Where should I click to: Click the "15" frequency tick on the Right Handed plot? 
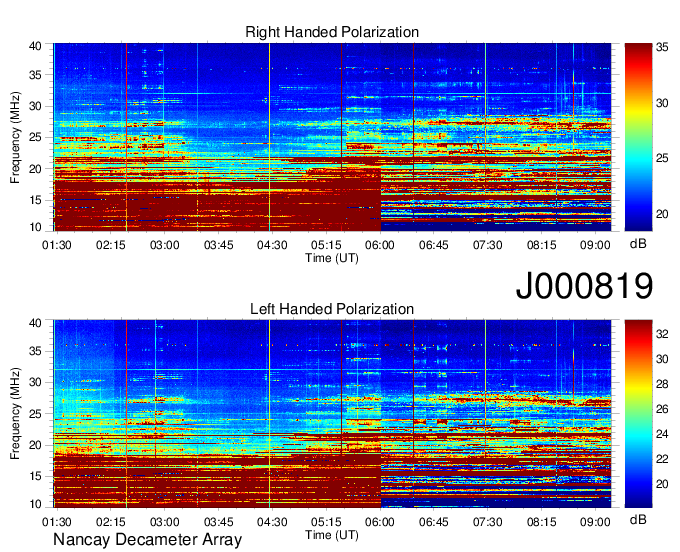36,200
